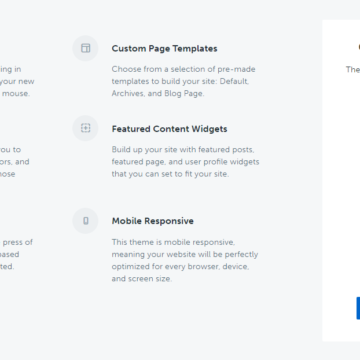Click the 'Choose from a selection' description text
360x360 pixels.
[183, 81]
